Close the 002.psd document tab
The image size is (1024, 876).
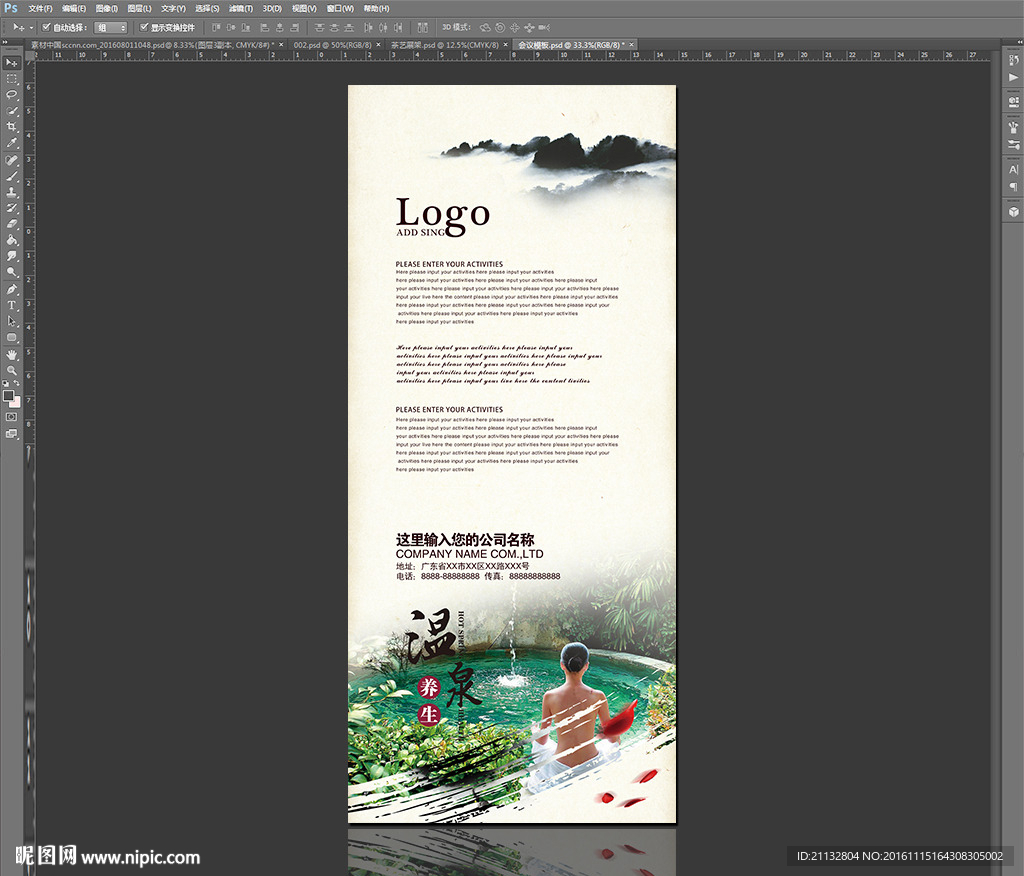(378, 45)
